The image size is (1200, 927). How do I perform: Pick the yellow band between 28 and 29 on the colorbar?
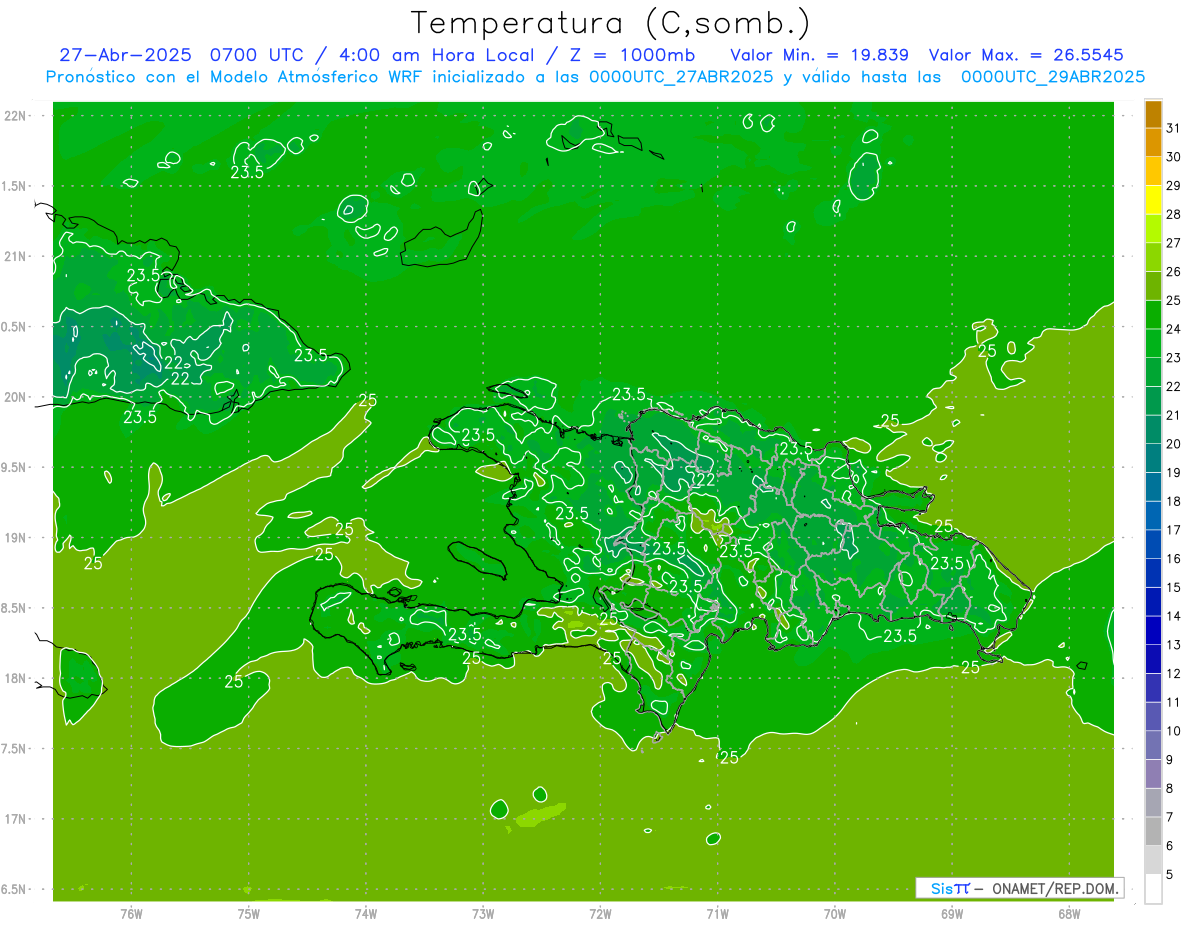pyautogui.click(x=1153, y=200)
